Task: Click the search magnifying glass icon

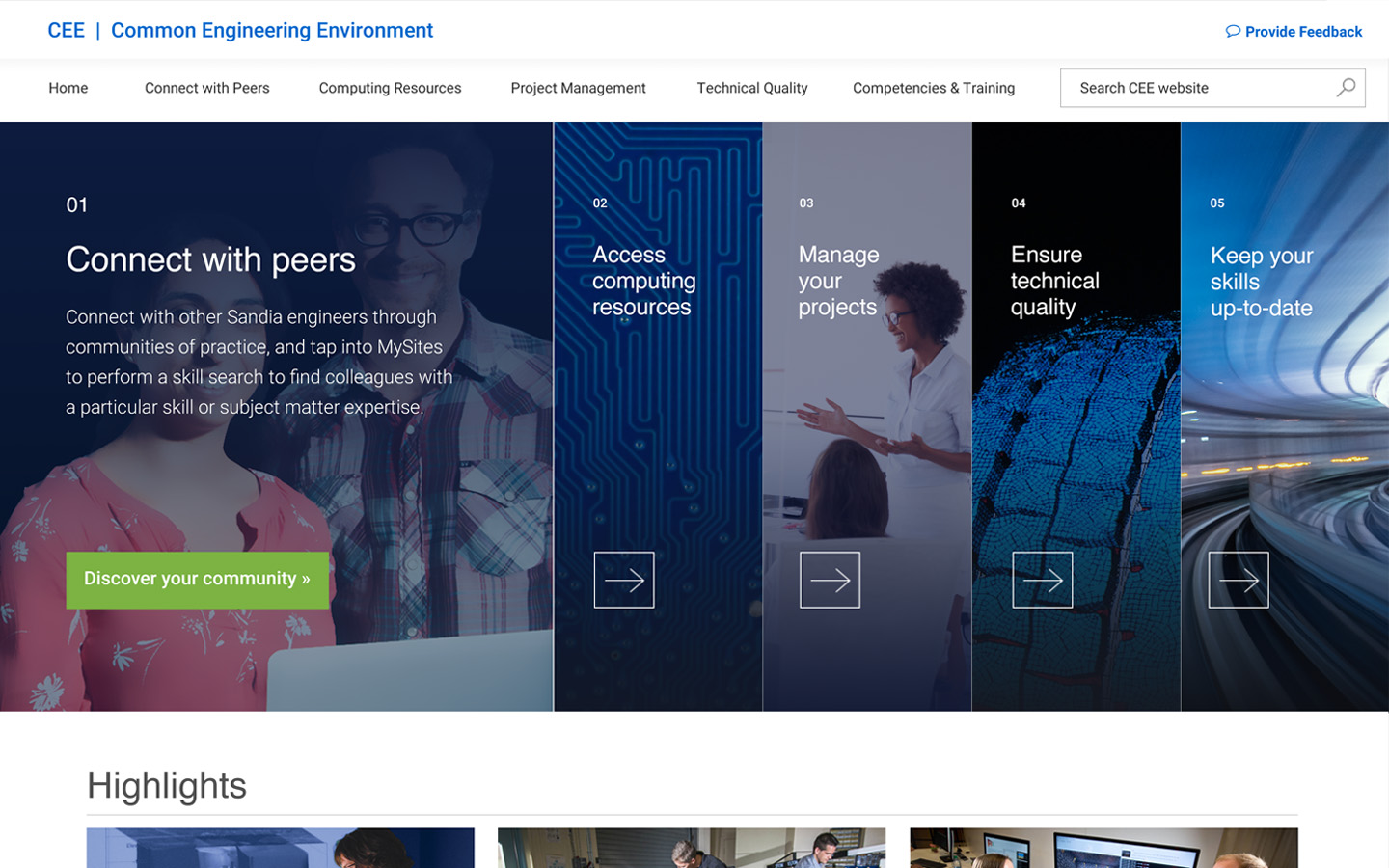Action: coord(1346,88)
